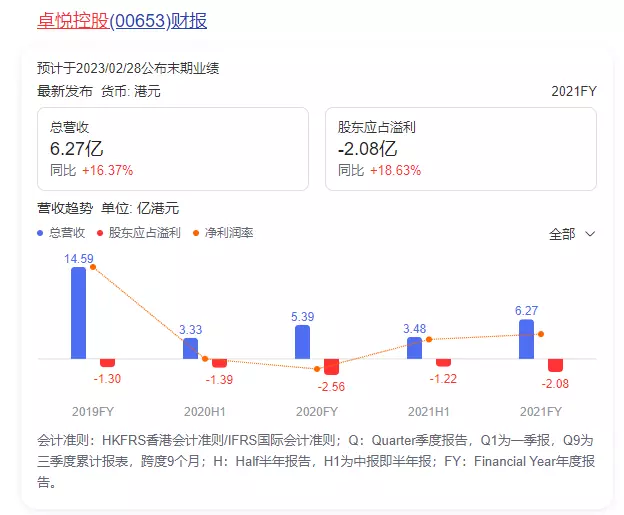
Task: Click the 最新发布 label
Action: click(65, 92)
